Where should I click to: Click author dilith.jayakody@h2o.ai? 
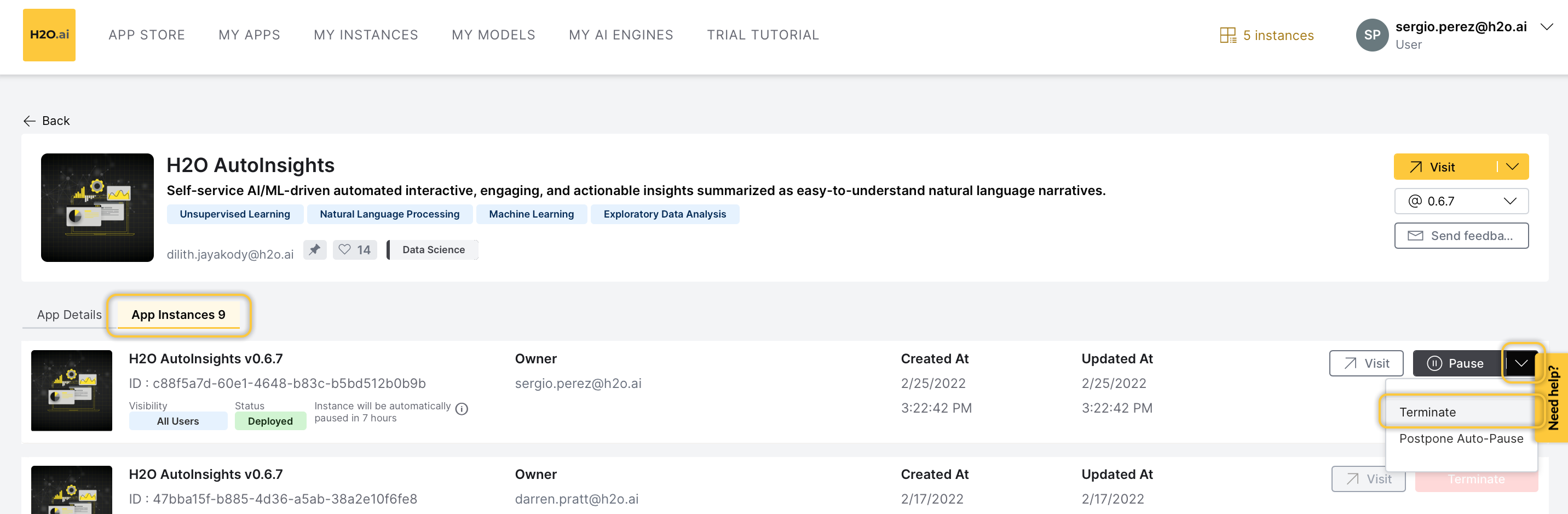(230, 254)
